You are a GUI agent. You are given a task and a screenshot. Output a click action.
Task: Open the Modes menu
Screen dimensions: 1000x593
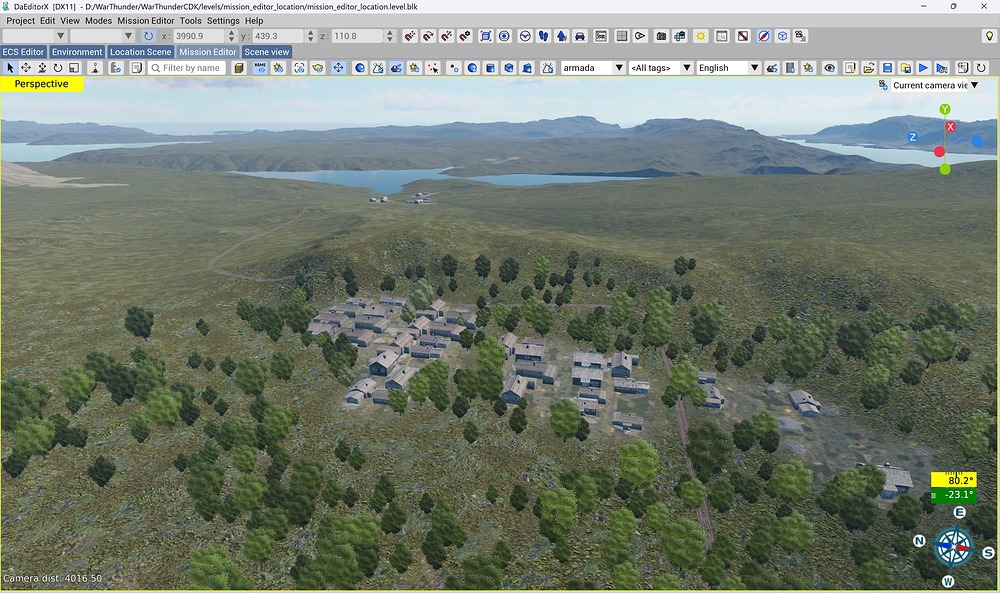[98, 20]
